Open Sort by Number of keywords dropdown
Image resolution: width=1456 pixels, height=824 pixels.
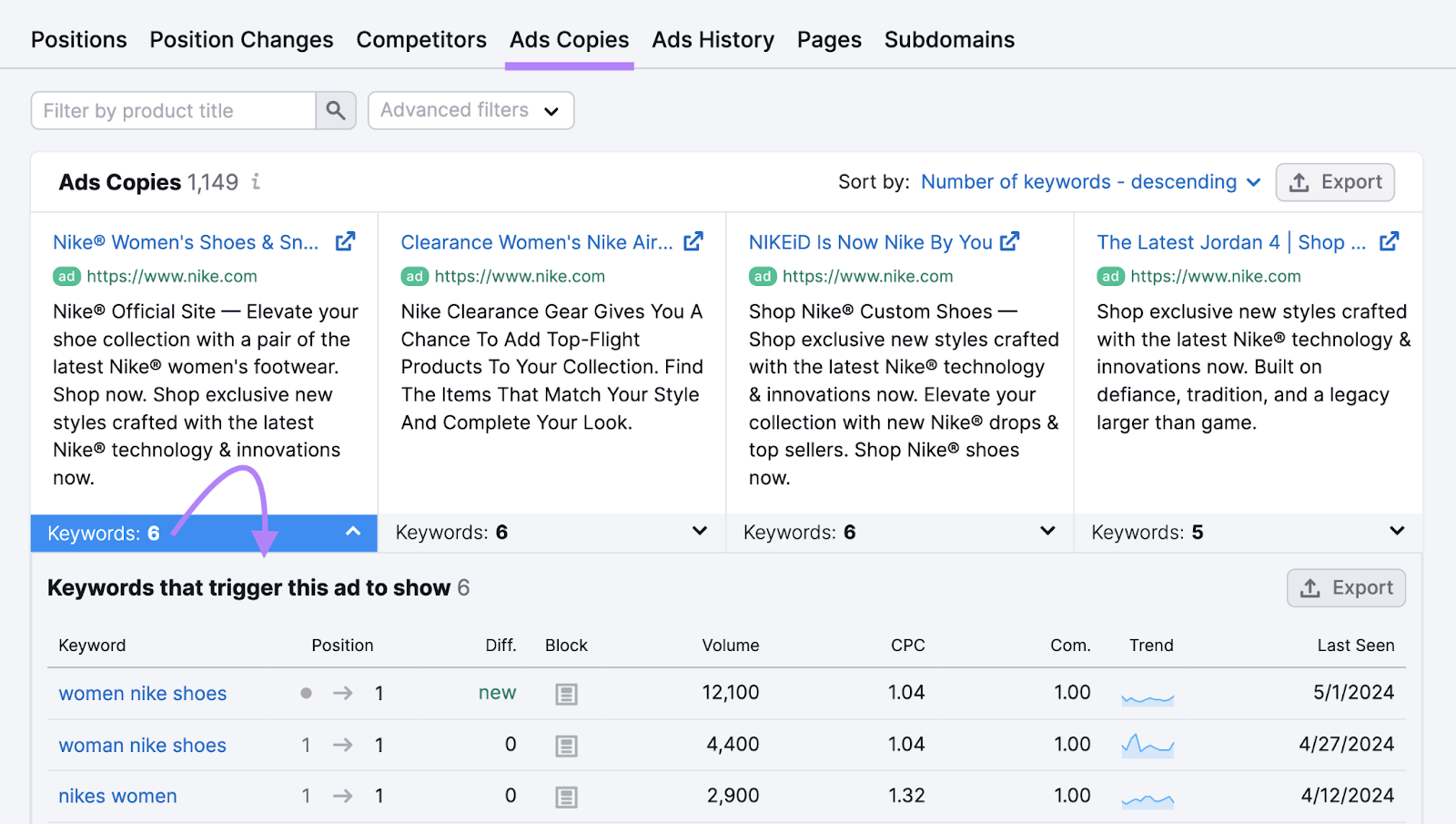point(1091,182)
